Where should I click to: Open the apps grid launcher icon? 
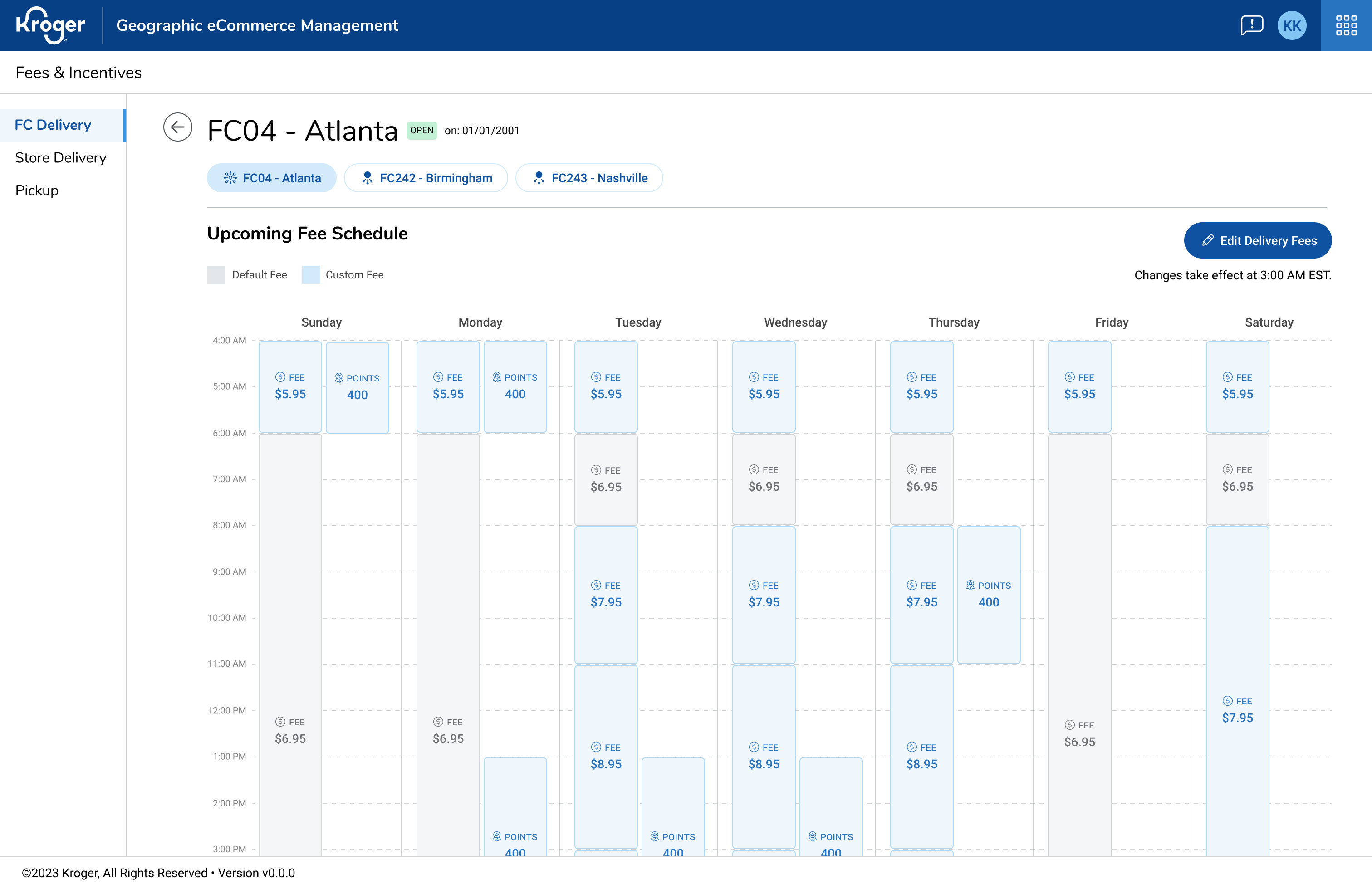[1346, 25]
